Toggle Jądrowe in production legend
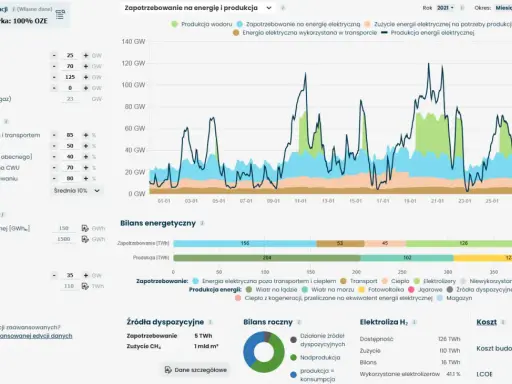Image resolution: width=512 pixels, height=384 pixels. (425, 290)
